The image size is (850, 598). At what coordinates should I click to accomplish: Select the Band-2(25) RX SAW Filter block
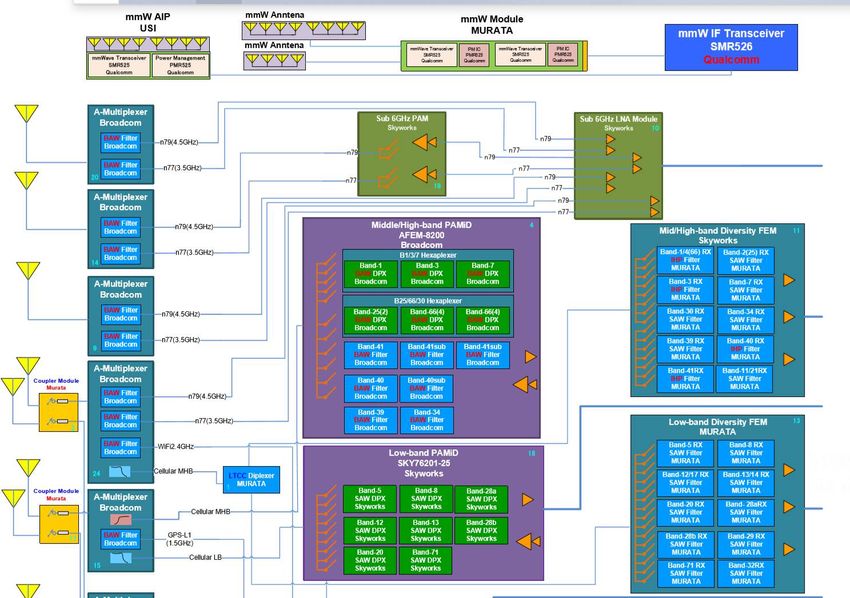point(745,260)
